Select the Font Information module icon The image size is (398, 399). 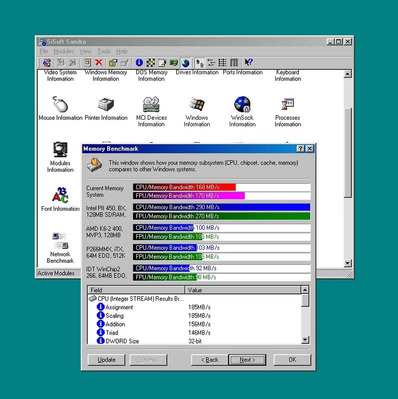60,195
